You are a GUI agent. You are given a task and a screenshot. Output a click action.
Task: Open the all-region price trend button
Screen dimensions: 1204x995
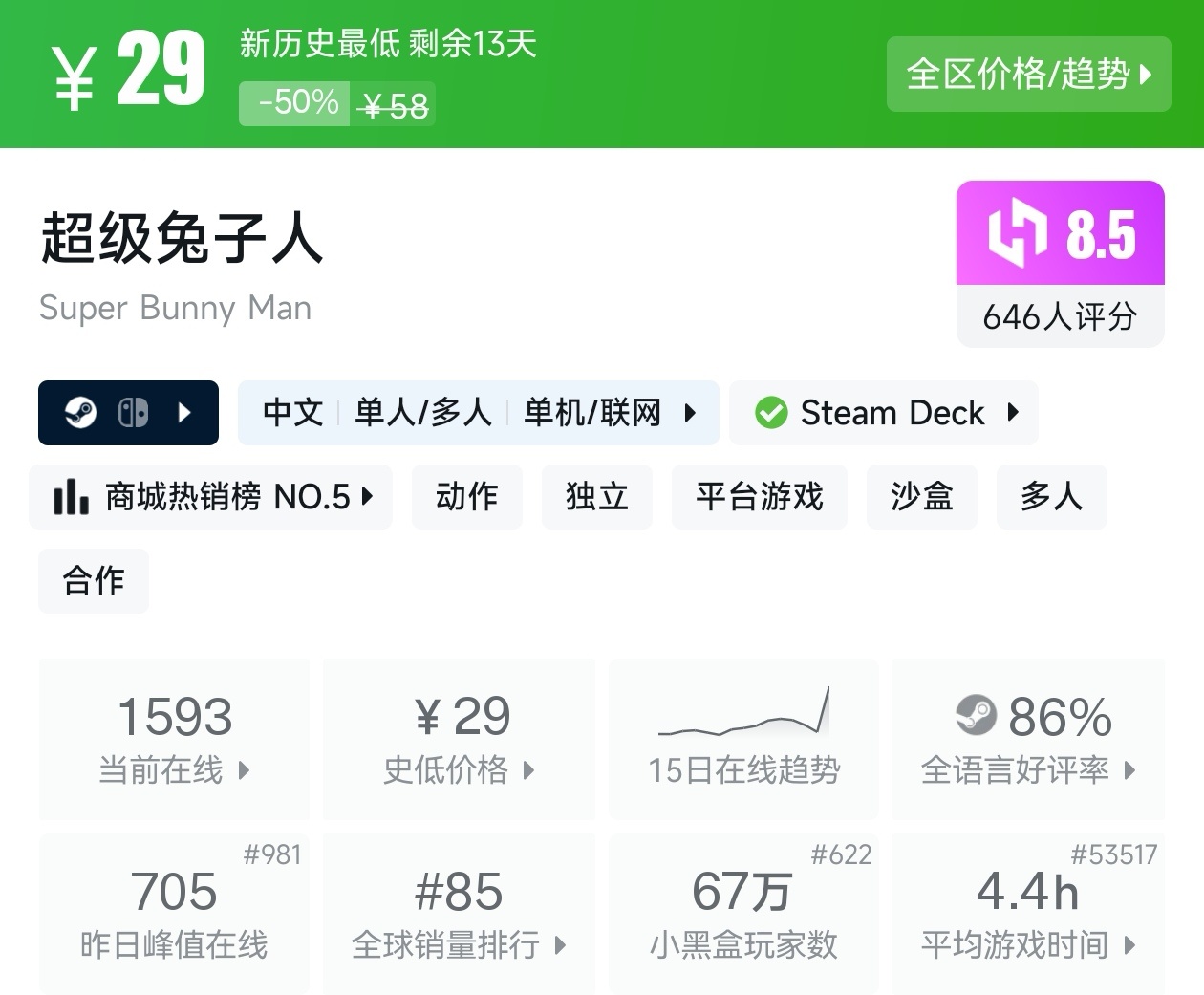(1028, 75)
